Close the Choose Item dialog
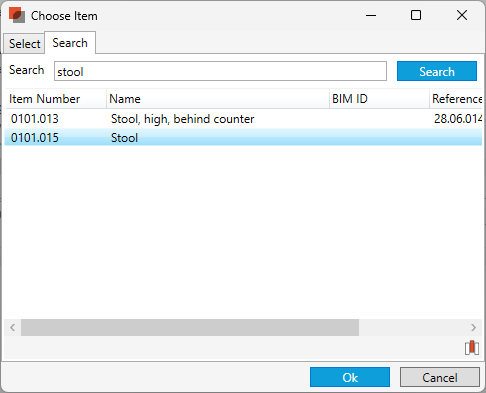 pos(462,15)
